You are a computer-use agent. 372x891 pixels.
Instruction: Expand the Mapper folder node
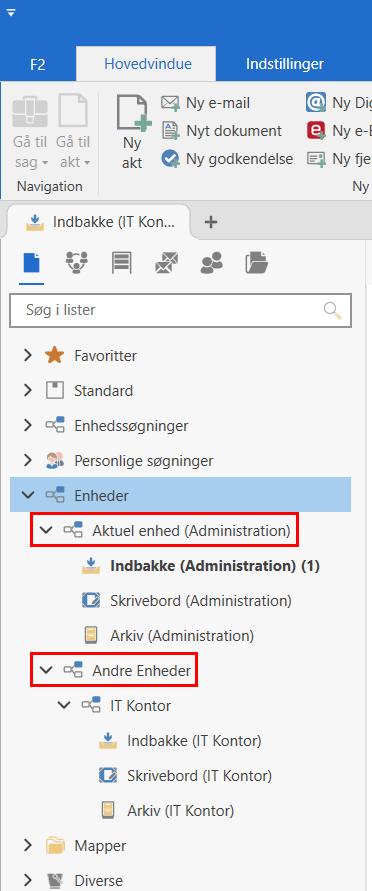27,846
